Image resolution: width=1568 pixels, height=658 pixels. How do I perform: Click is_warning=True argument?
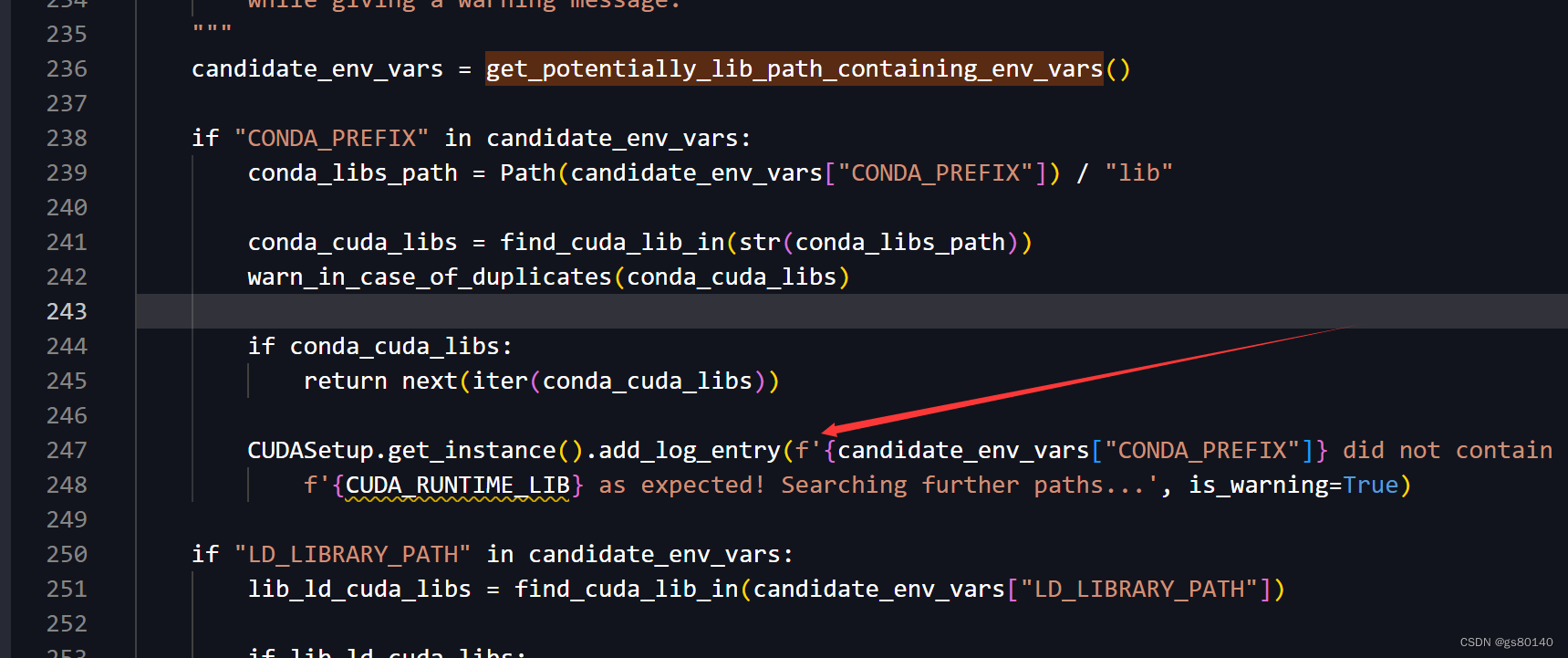pyautogui.click(x=1293, y=486)
